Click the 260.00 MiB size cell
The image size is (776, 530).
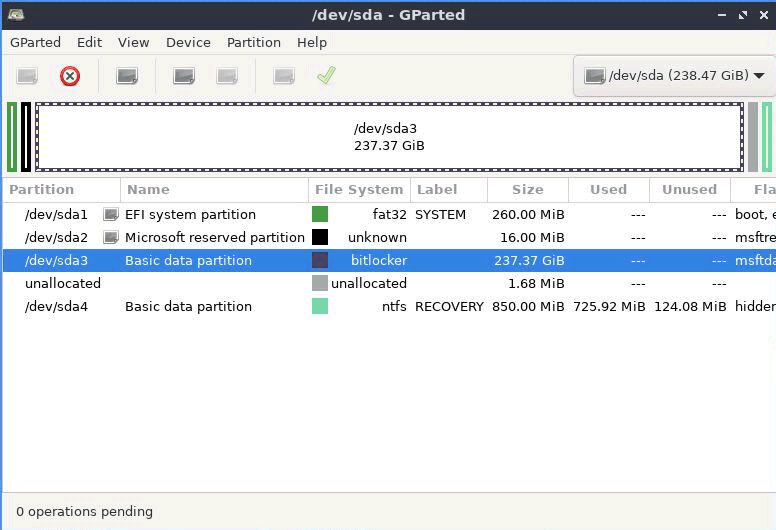tap(528, 214)
